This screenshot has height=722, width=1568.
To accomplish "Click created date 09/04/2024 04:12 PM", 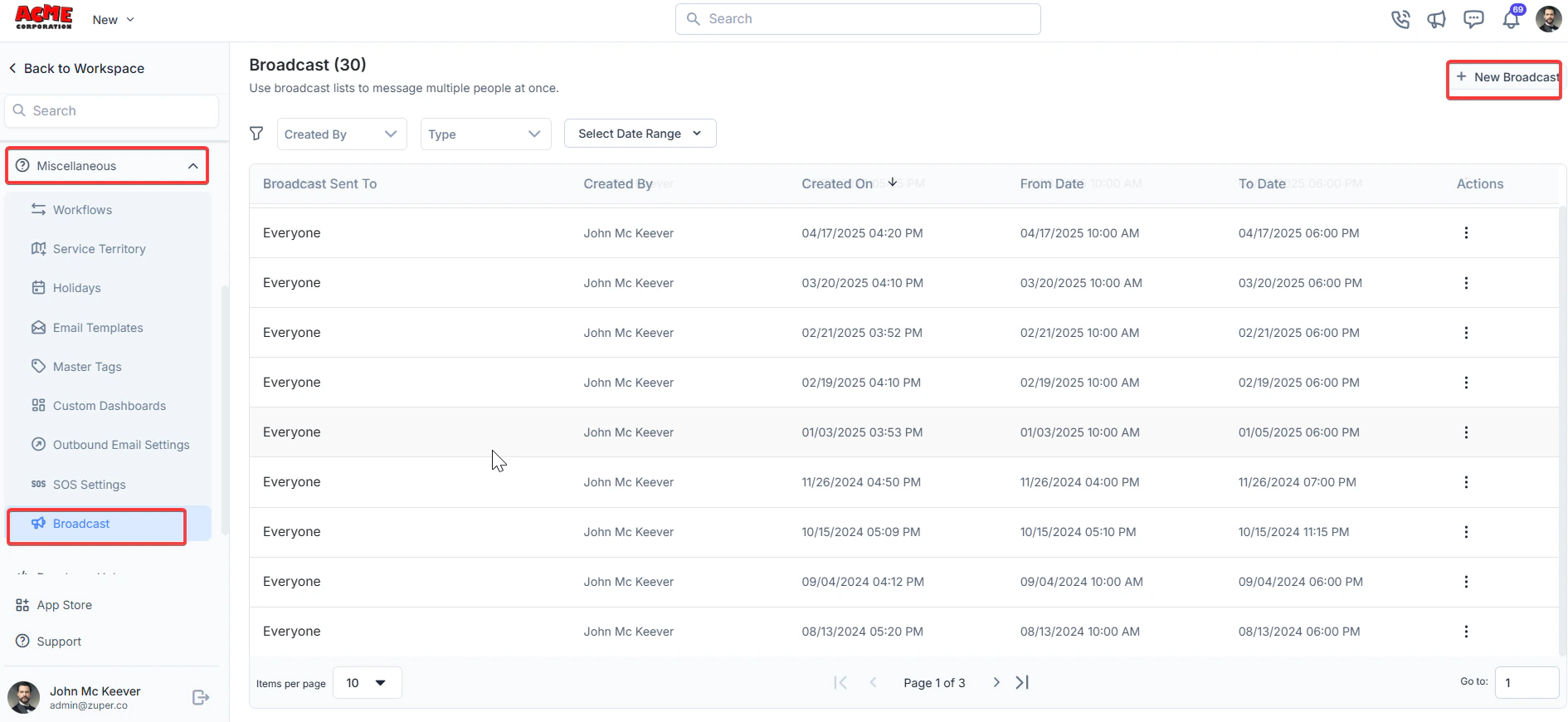I will [x=863, y=582].
